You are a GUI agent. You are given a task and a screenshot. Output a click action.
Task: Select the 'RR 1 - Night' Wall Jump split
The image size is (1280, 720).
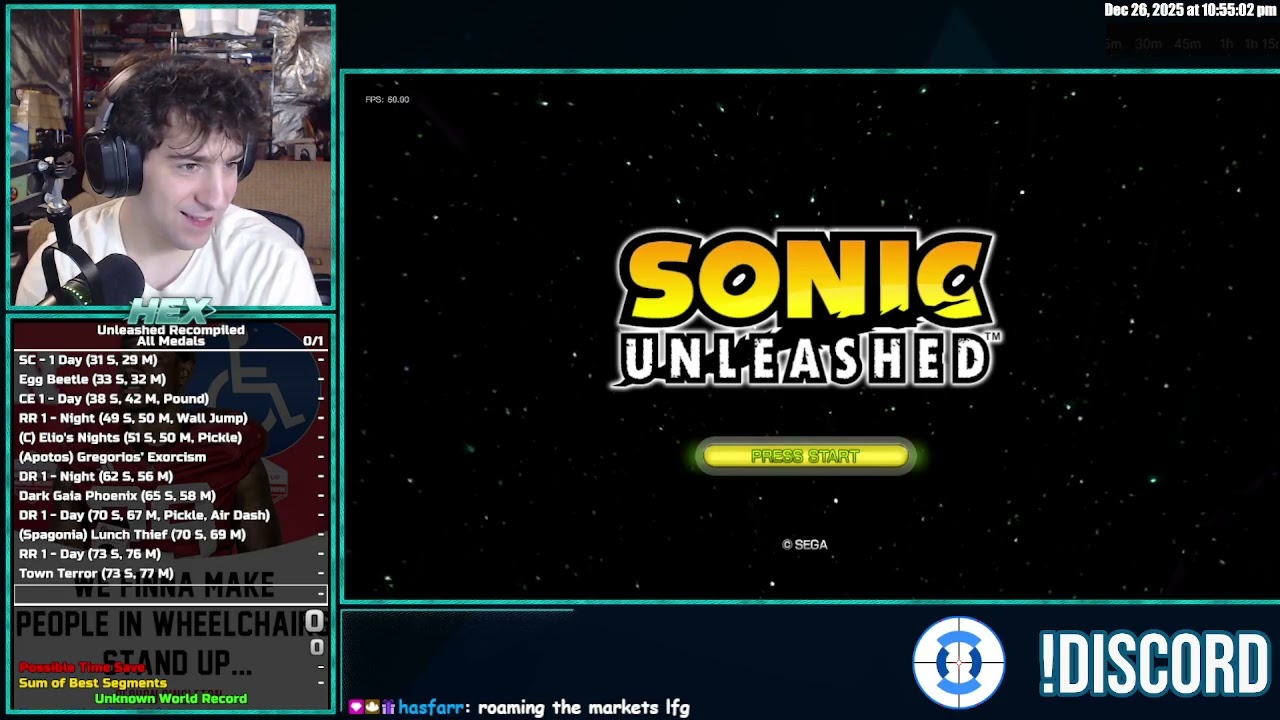coord(171,418)
